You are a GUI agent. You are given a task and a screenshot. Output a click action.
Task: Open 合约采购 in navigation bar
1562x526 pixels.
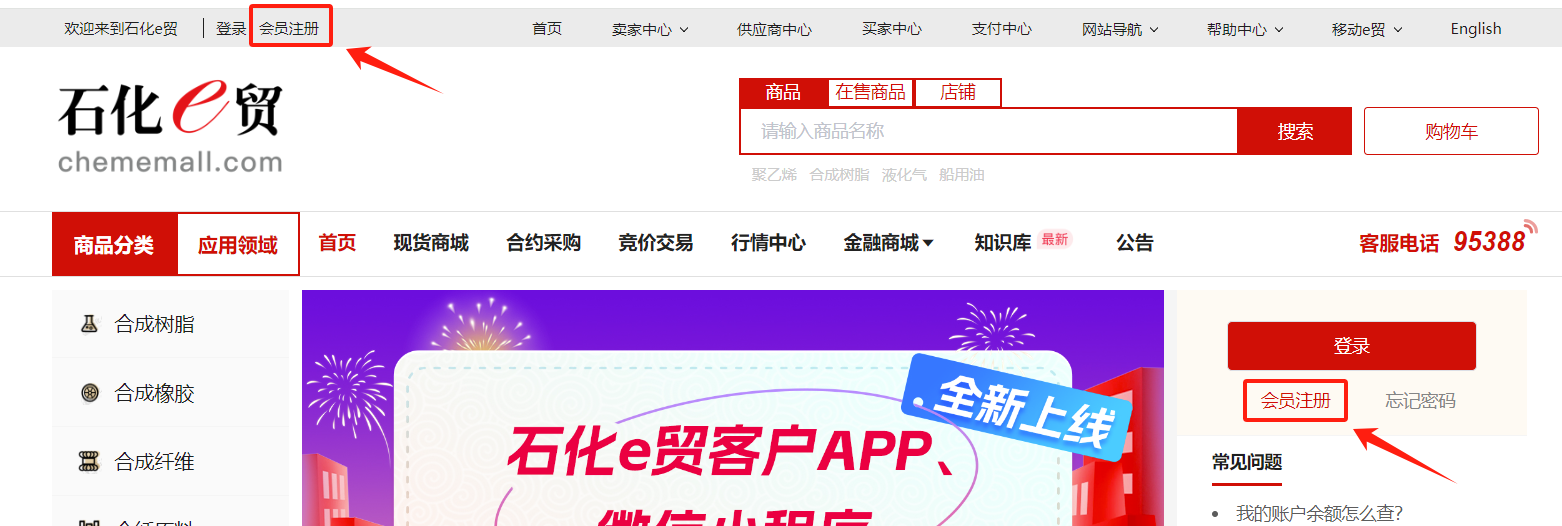(x=543, y=242)
